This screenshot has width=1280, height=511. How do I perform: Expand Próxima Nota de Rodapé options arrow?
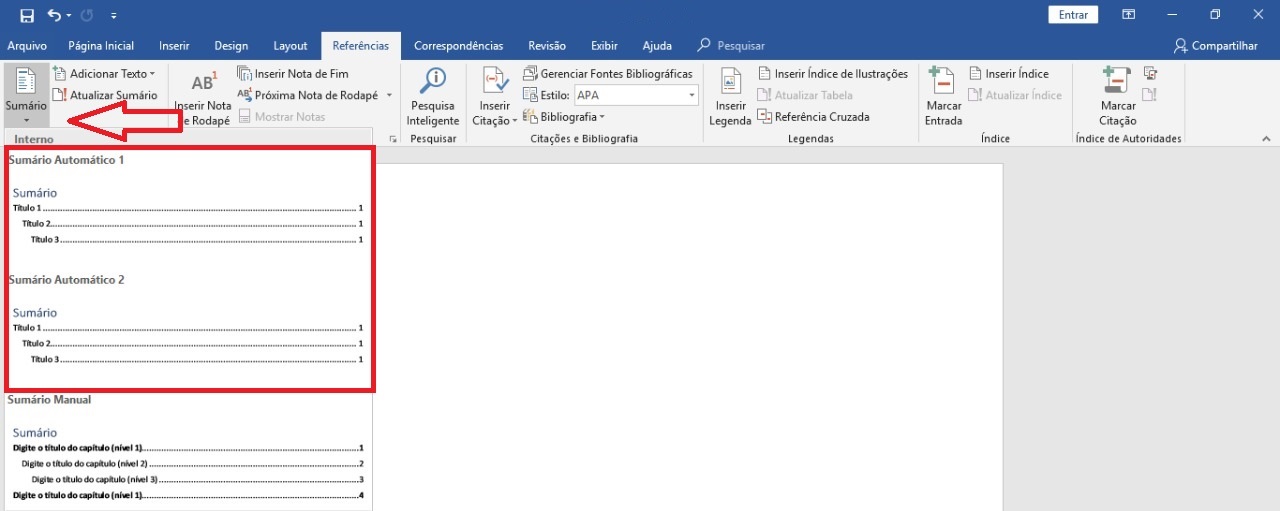[389, 96]
